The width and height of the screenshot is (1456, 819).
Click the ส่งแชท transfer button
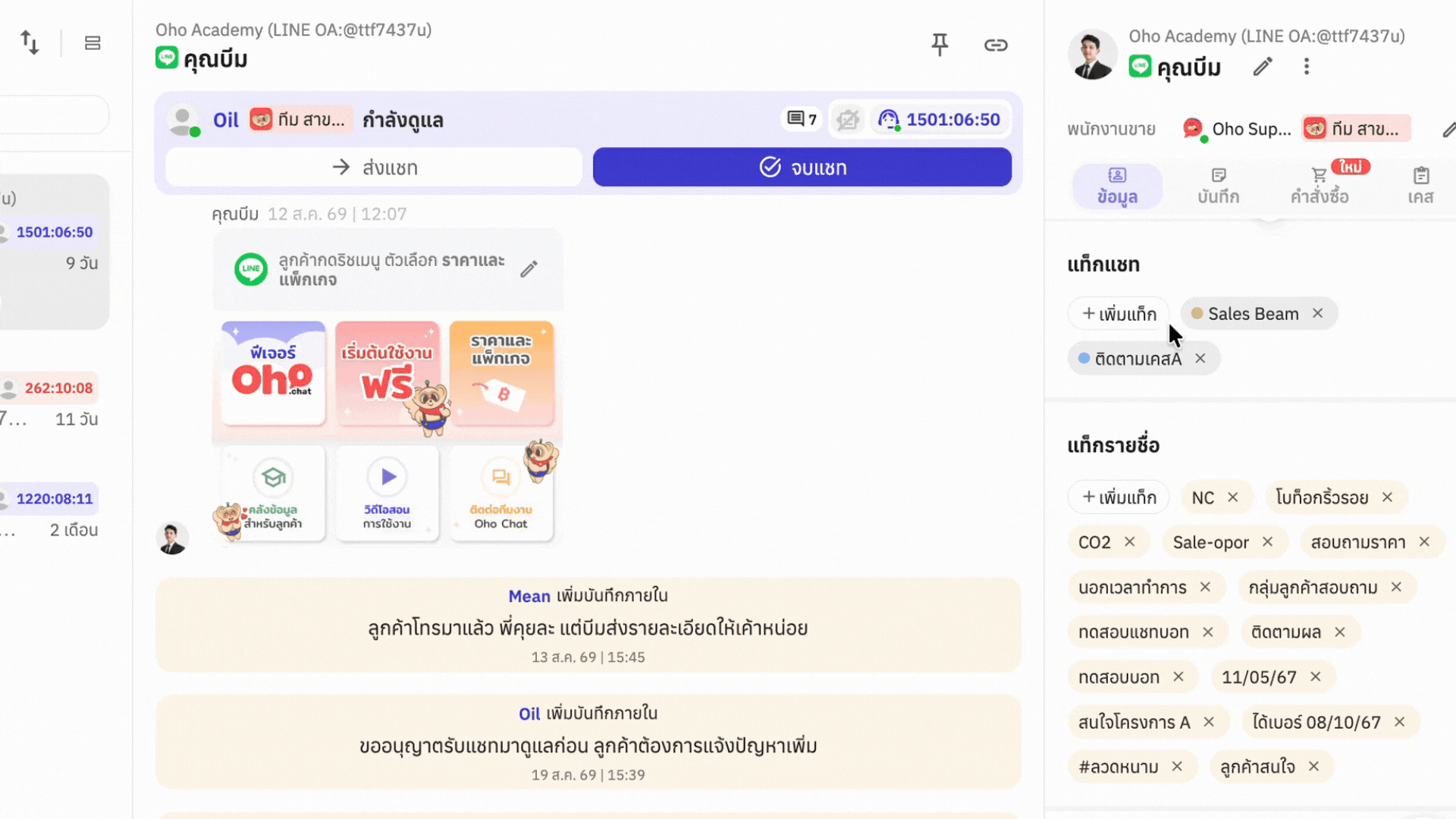click(x=374, y=167)
